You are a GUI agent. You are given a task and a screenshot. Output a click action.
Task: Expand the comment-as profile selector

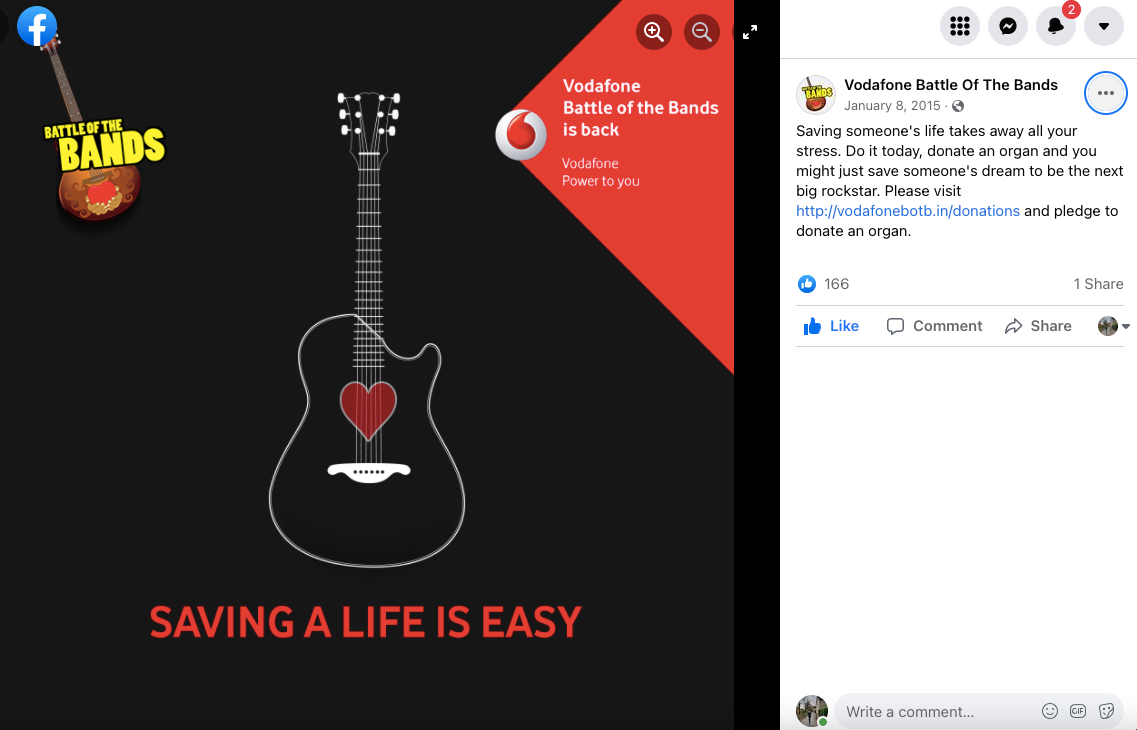1114,326
